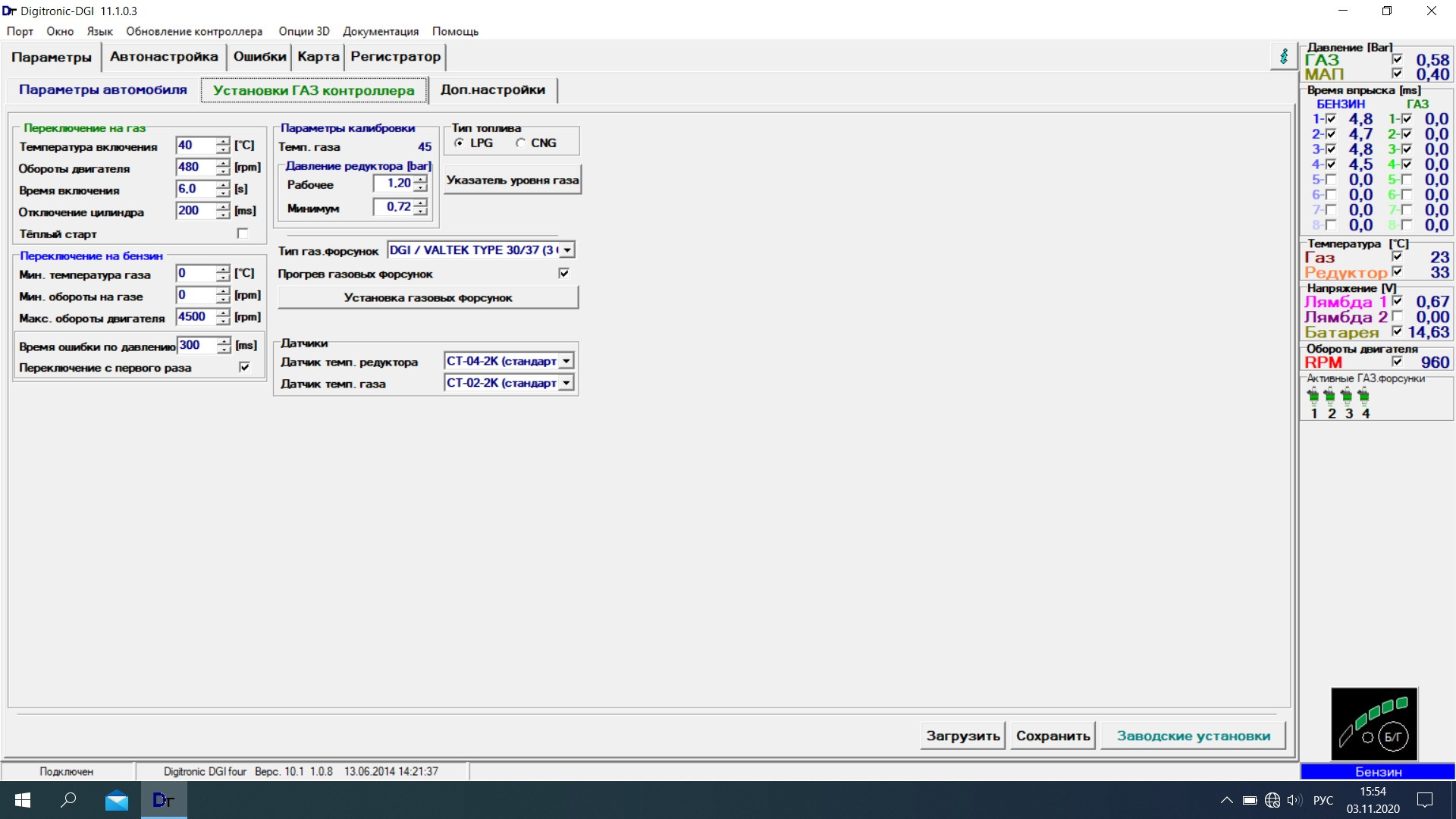Toggle Тёплый старт checkbox
This screenshot has width=1456, height=819.
coord(243,234)
